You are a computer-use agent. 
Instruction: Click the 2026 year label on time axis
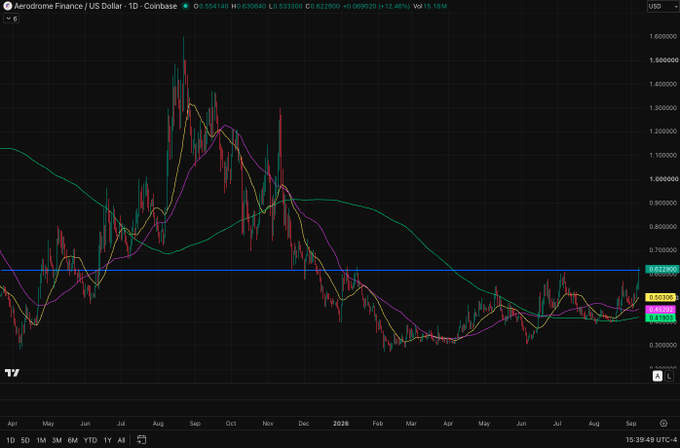(340, 423)
